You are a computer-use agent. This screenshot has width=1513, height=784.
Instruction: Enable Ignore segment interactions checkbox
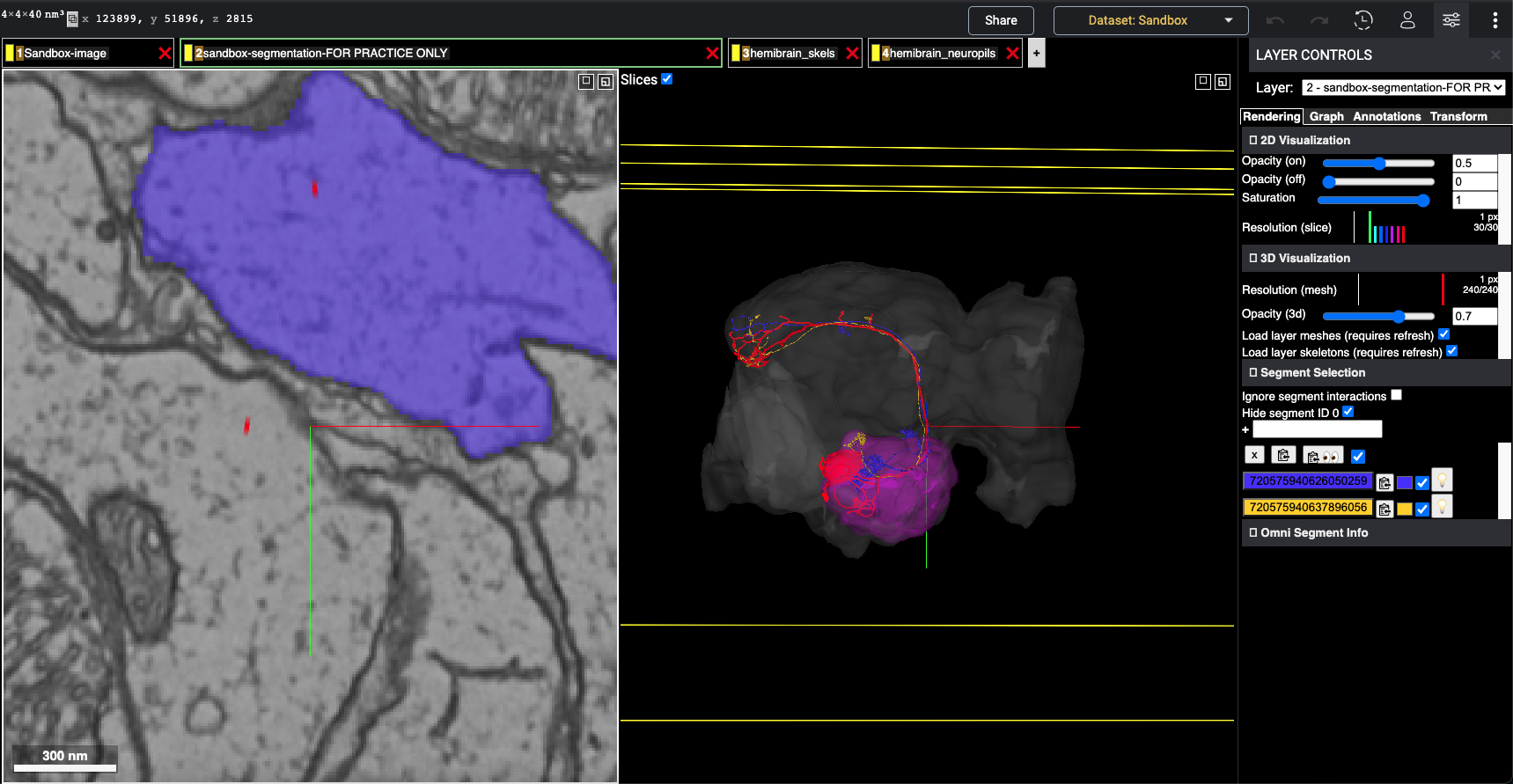pos(1396,396)
